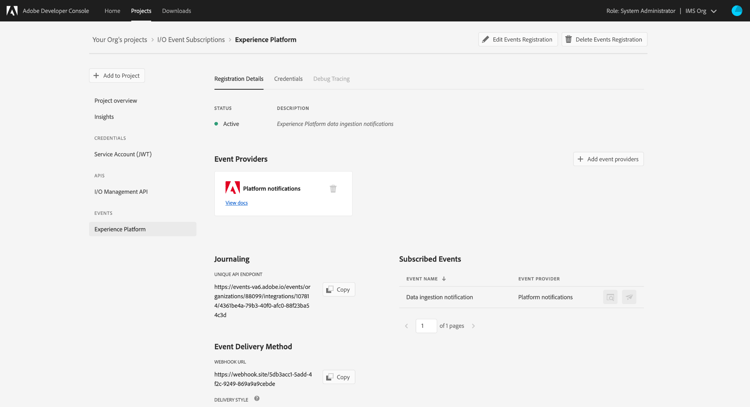The image size is (750, 407).
Task: Click Add to Project button
Action: [x=117, y=76]
